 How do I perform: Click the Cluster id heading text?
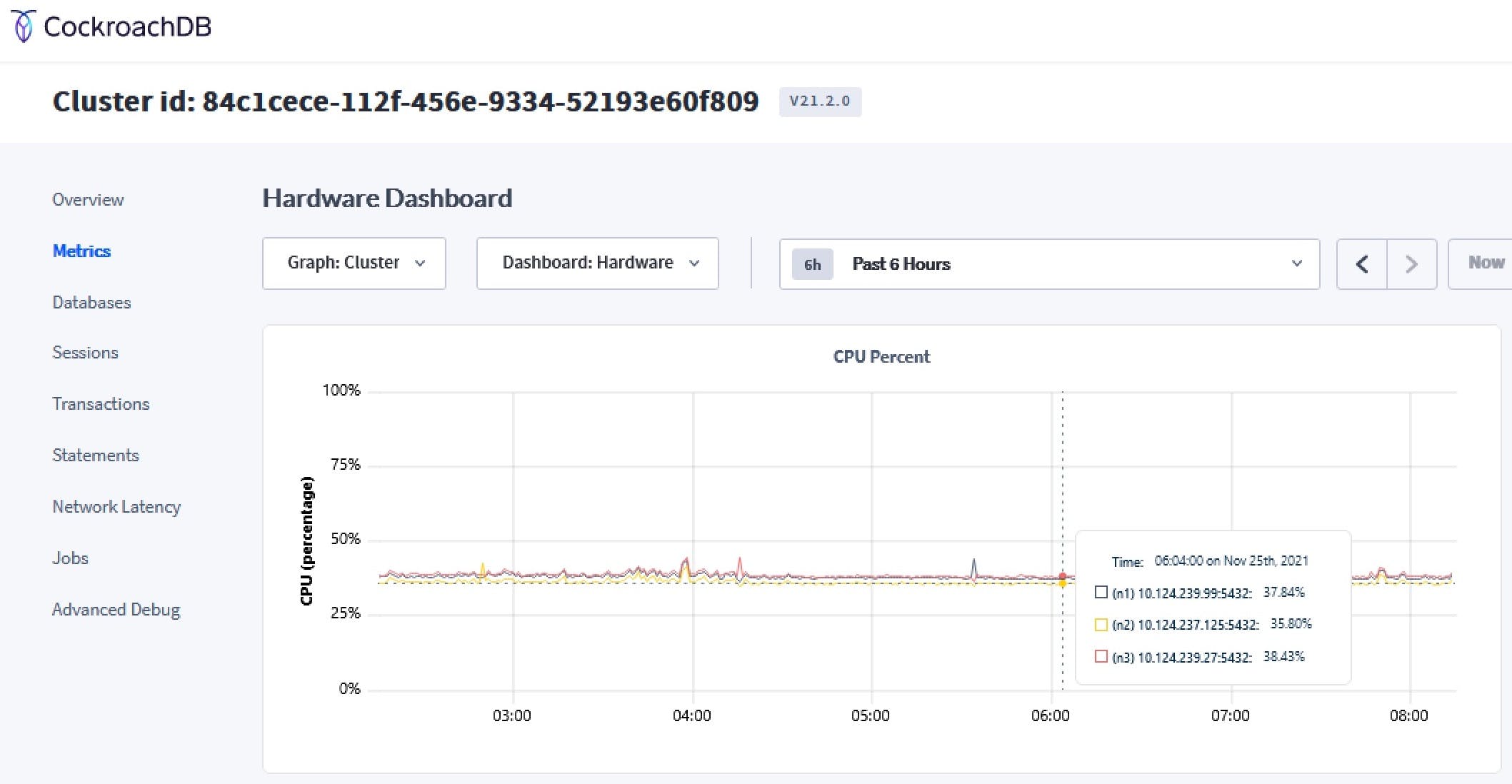coord(406,101)
